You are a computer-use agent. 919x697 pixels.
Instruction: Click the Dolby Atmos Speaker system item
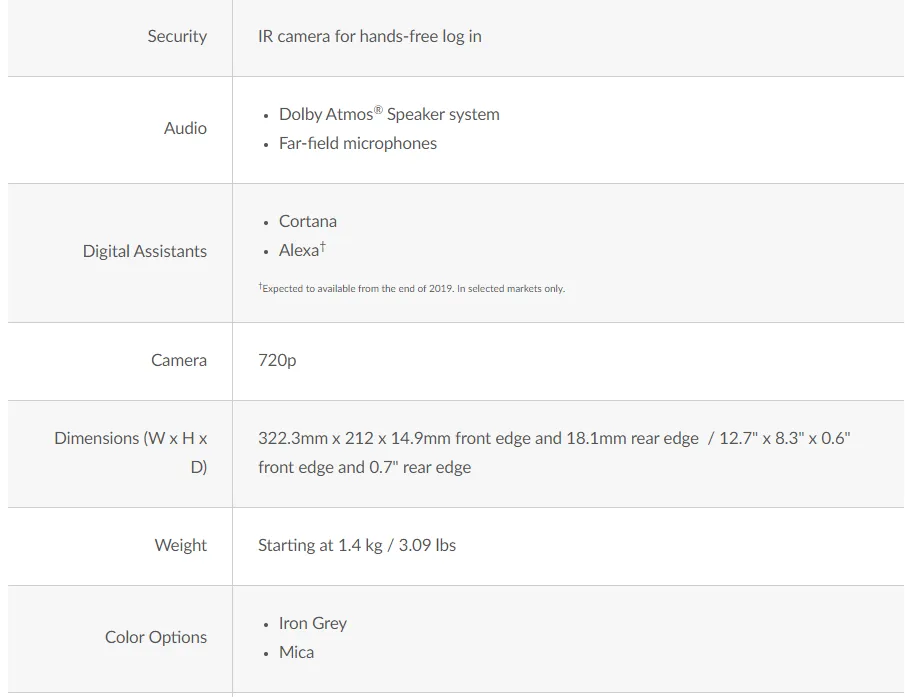coord(389,114)
